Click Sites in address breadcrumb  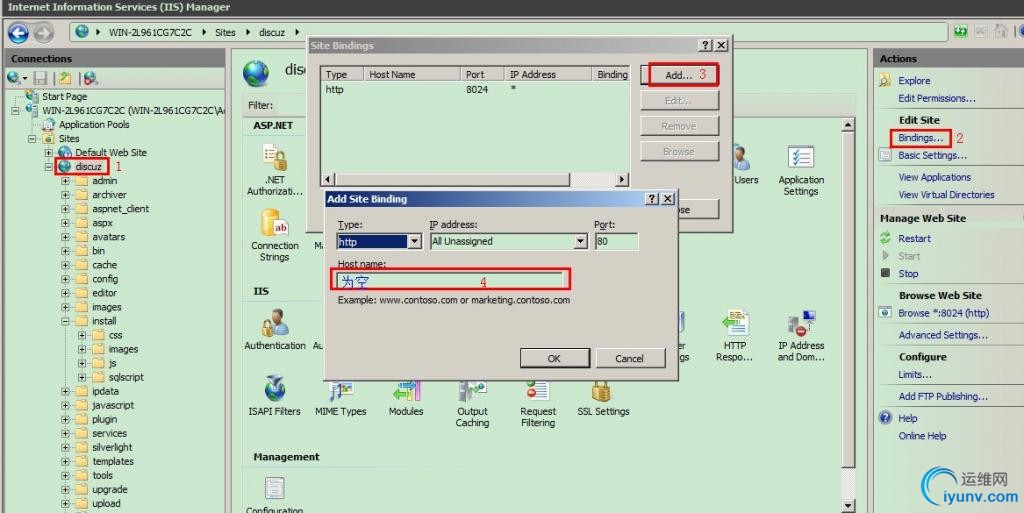225,32
